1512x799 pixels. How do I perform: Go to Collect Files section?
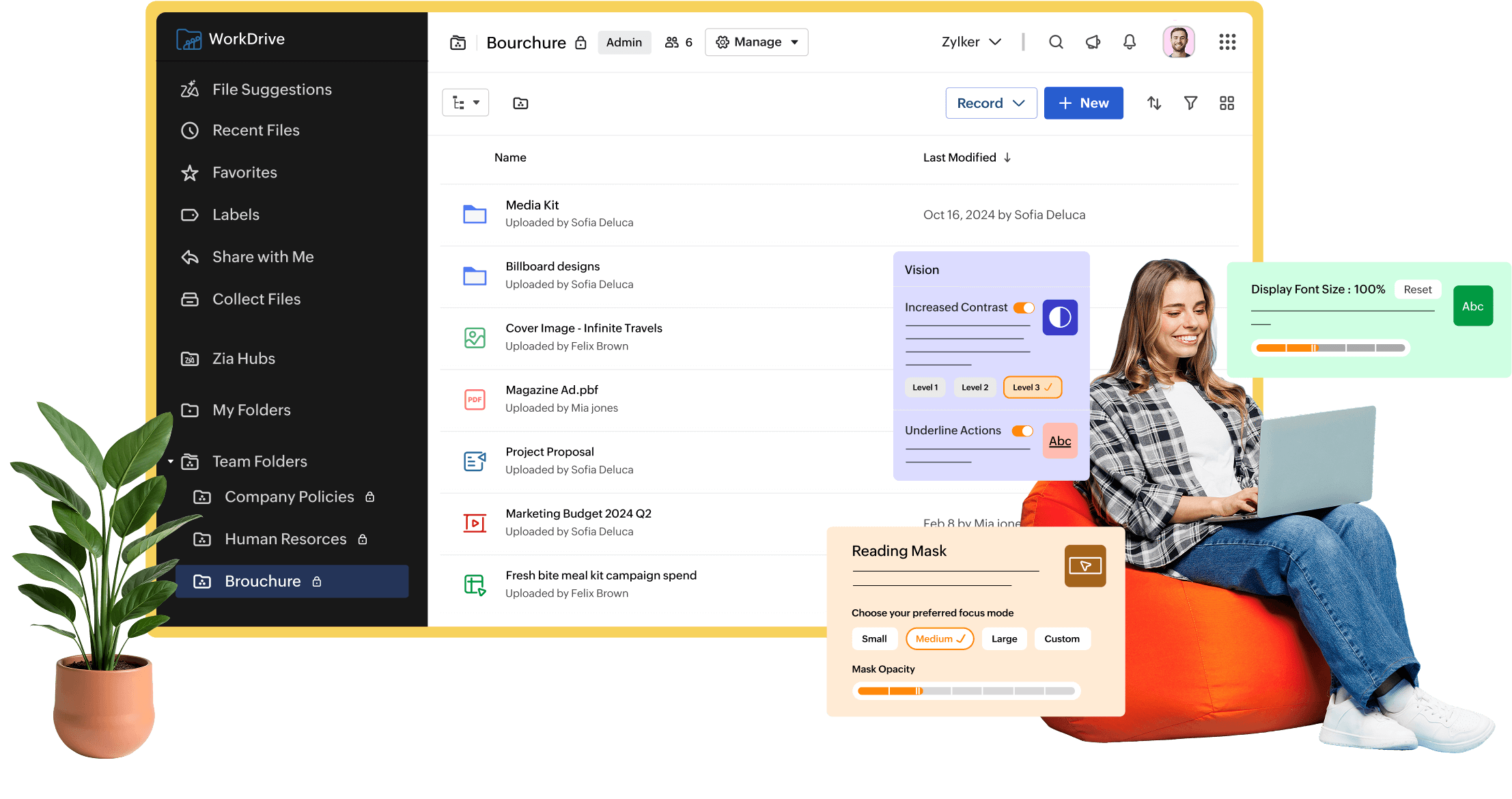(256, 299)
